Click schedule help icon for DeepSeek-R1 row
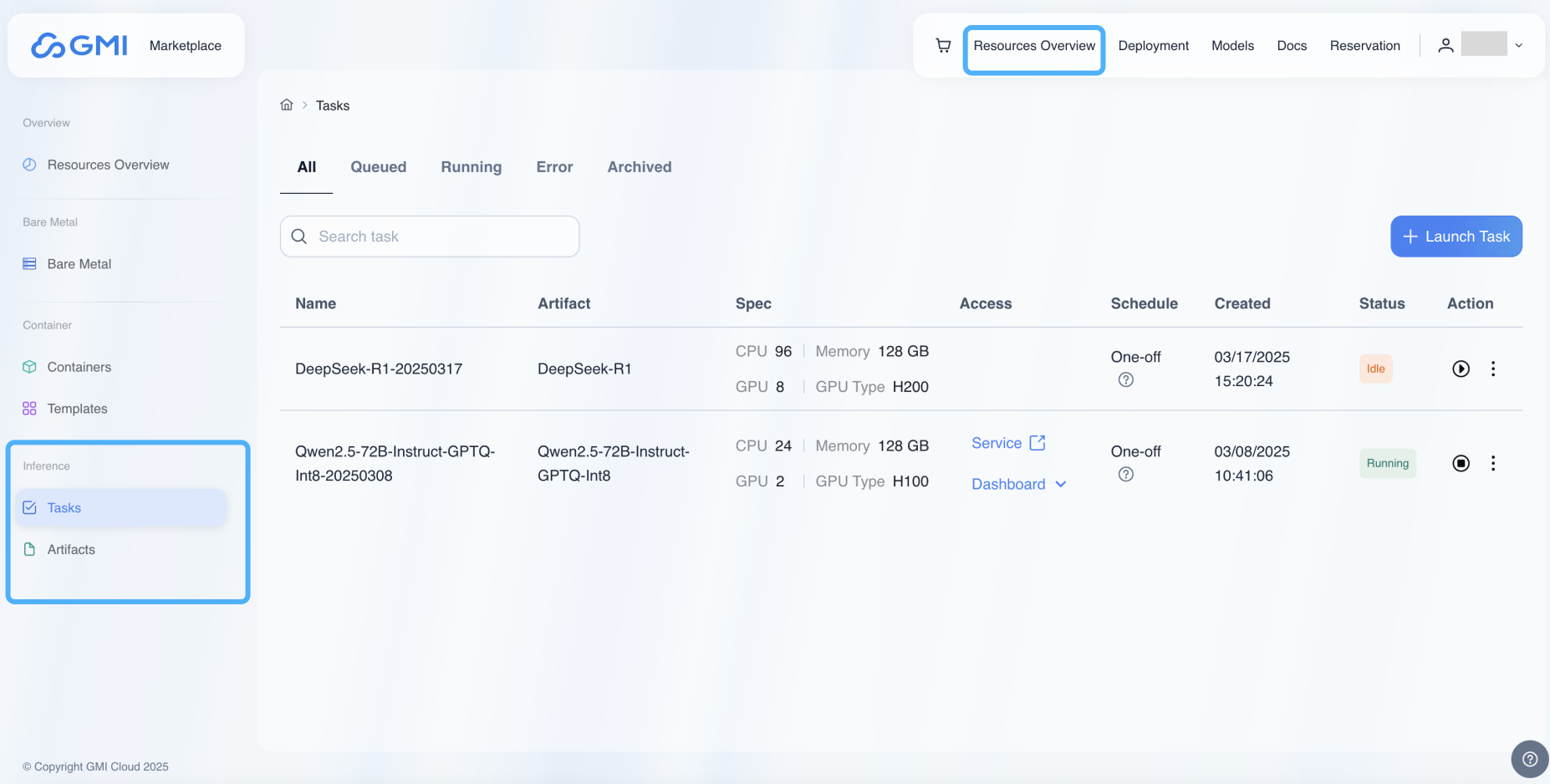This screenshot has width=1550, height=784. point(1126,379)
